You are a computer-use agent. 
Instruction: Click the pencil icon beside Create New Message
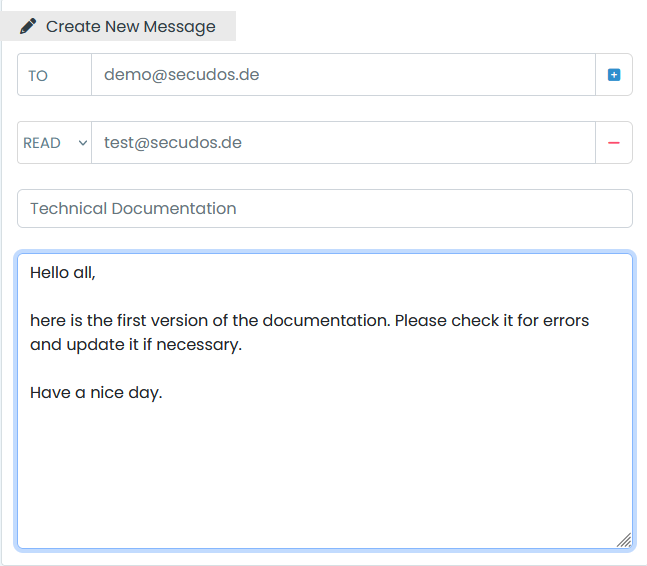[28, 26]
